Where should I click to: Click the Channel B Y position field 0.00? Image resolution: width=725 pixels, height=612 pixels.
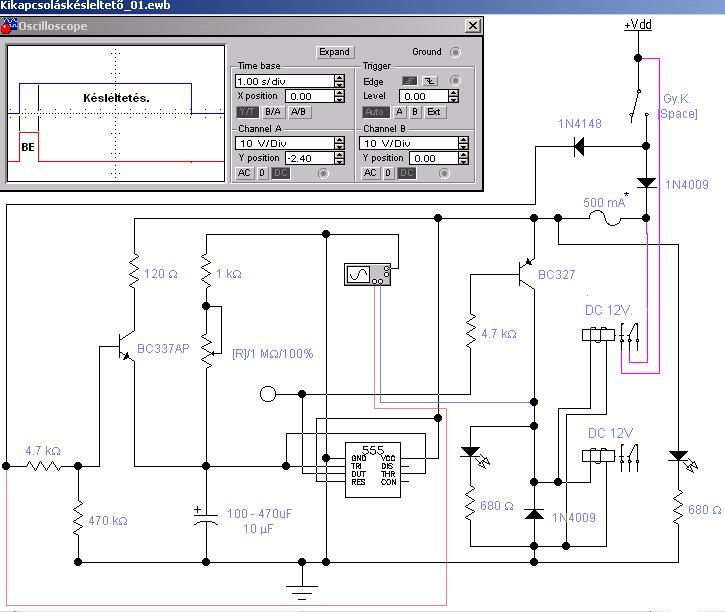[x=433, y=159]
